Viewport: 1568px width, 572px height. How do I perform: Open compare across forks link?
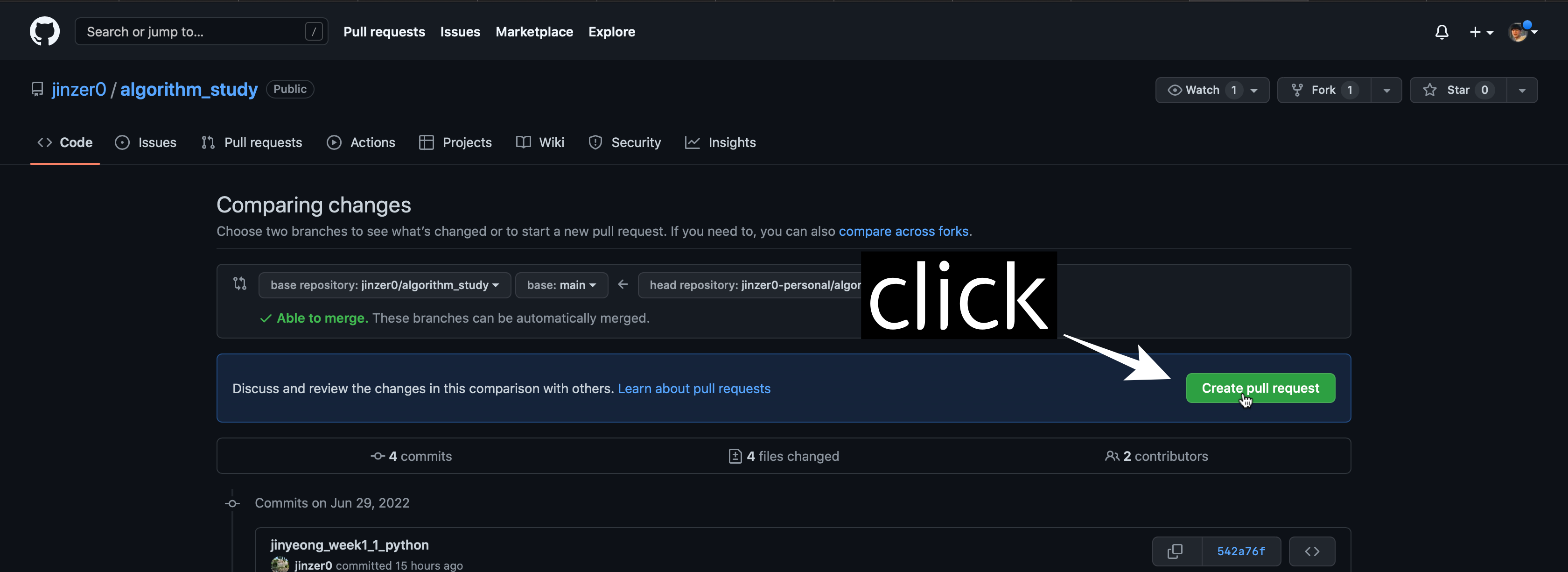[903, 232]
